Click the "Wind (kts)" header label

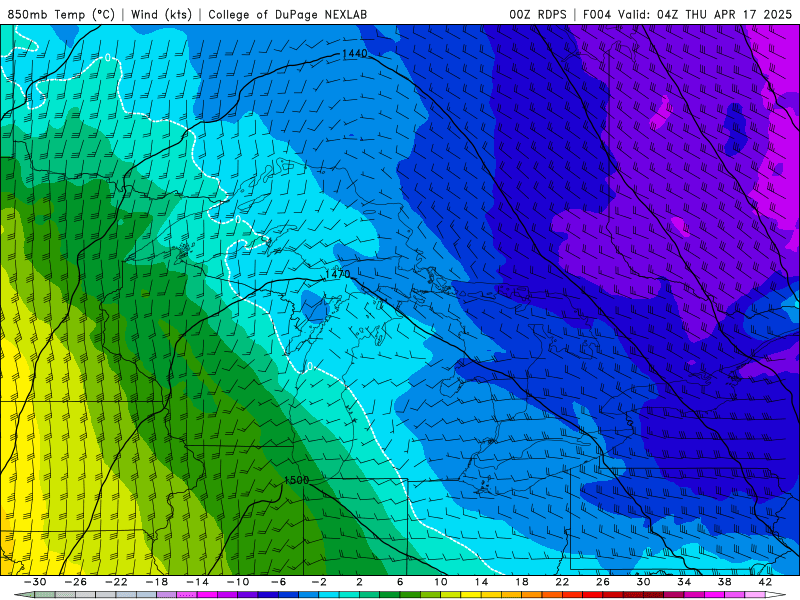pyautogui.click(x=161, y=14)
